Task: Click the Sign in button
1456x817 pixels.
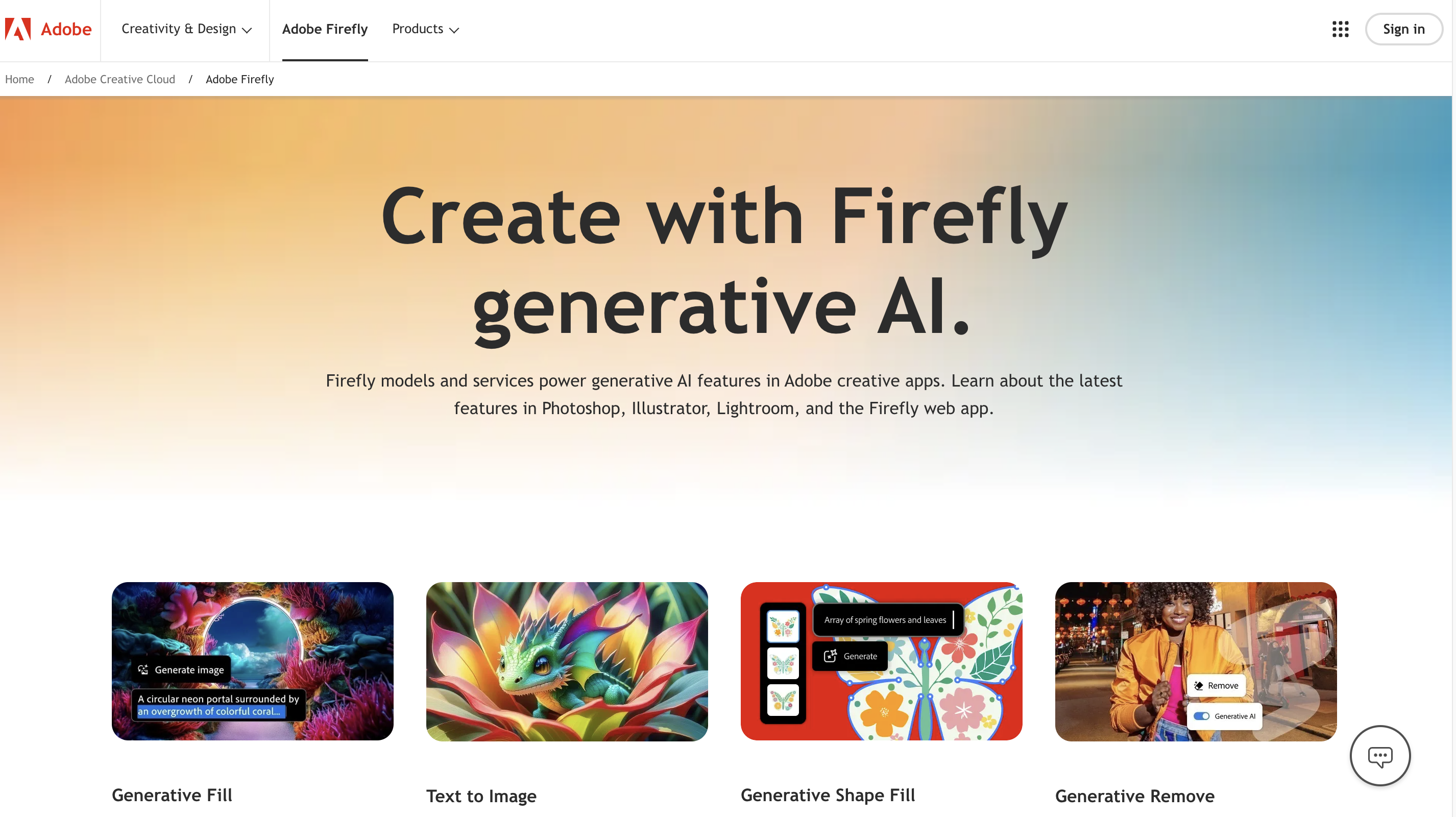Action: (x=1403, y=29)
